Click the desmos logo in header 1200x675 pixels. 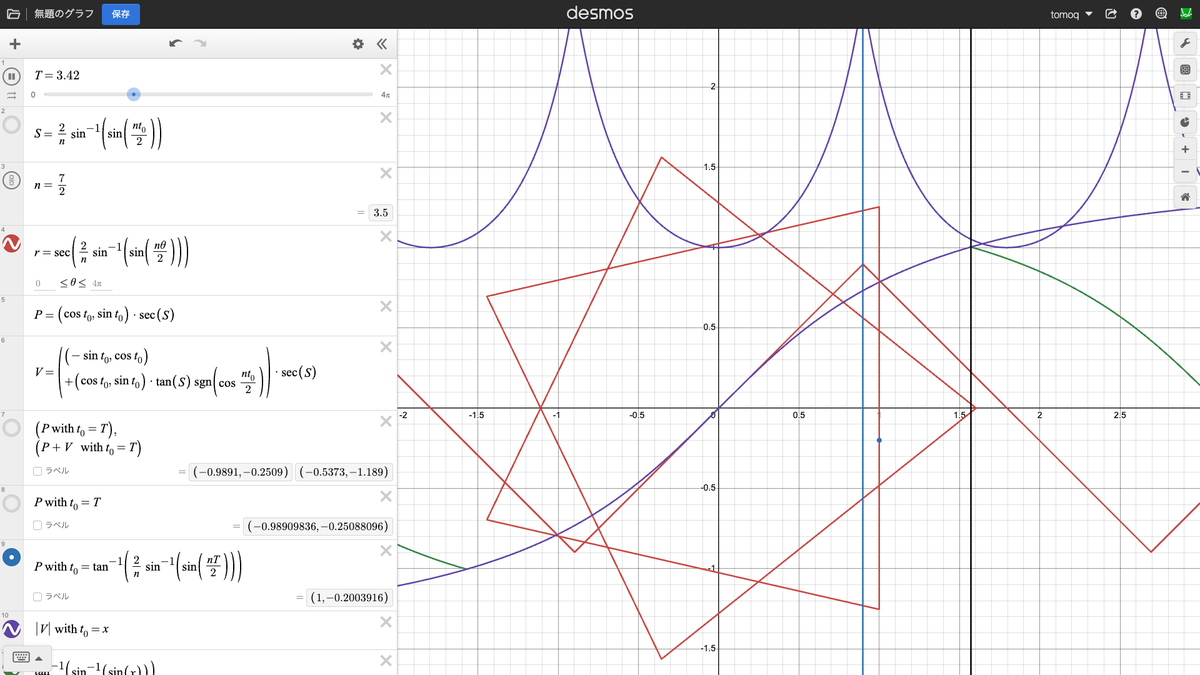(x=599, y=13)
